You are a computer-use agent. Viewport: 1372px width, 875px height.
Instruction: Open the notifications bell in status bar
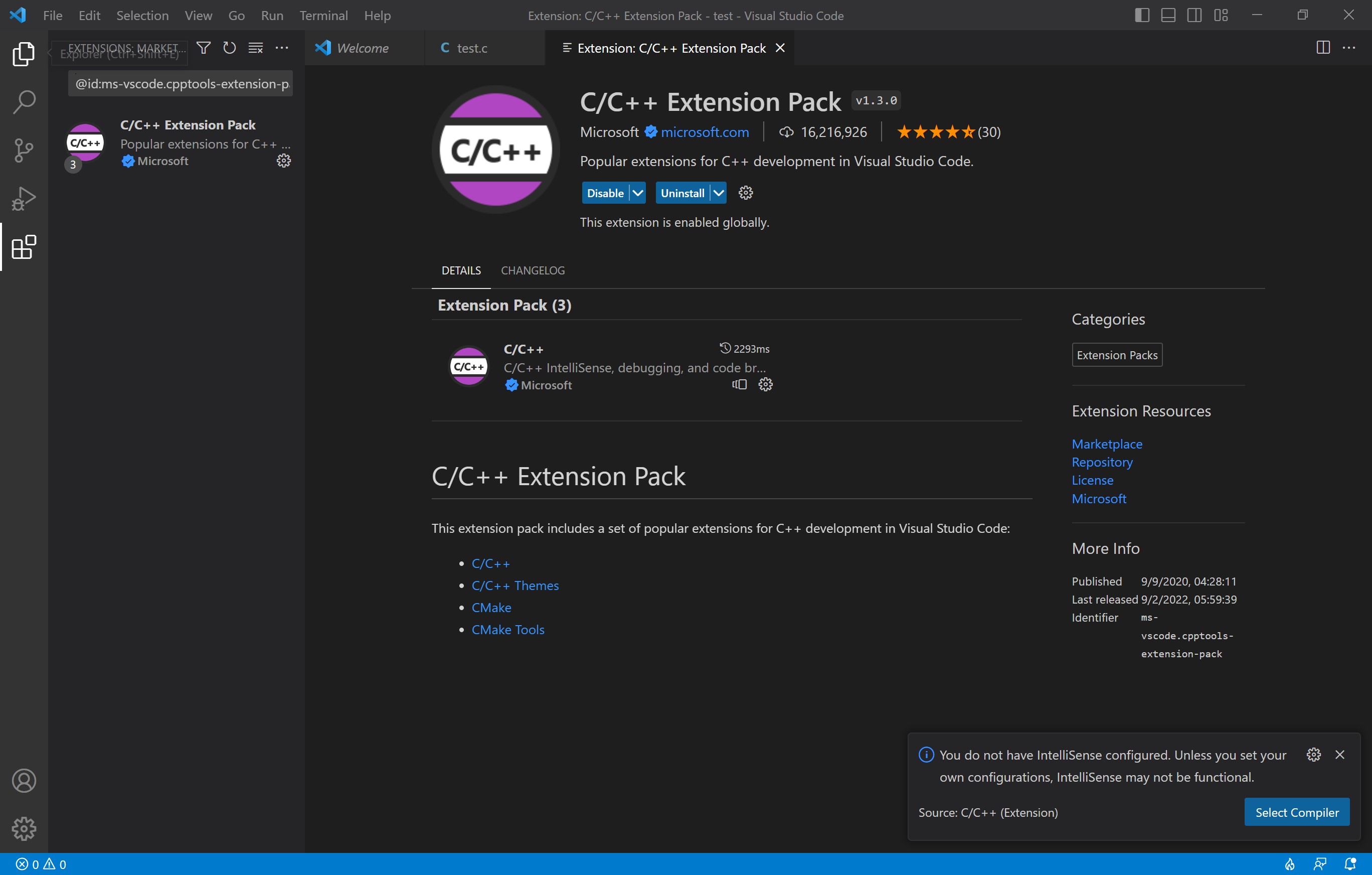tap(1350, 864)
